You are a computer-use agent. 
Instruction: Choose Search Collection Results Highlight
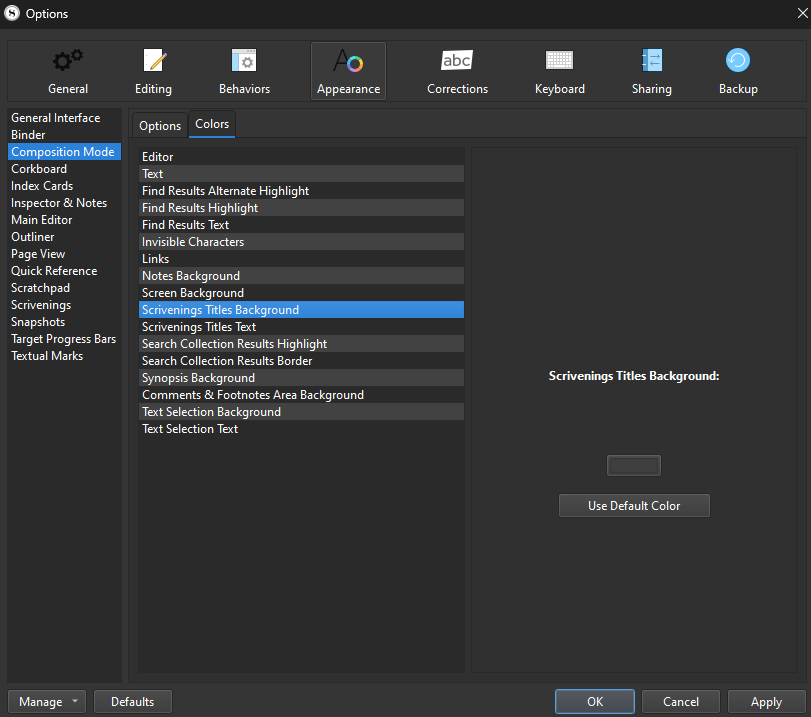[302, 344]
